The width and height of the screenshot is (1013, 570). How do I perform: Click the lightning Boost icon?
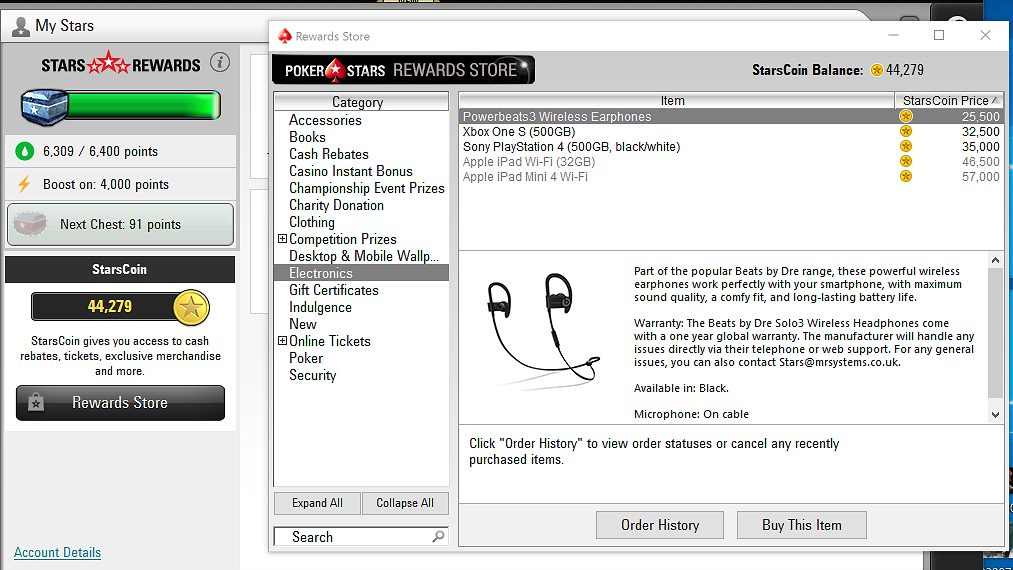click(x=25, y=185)
